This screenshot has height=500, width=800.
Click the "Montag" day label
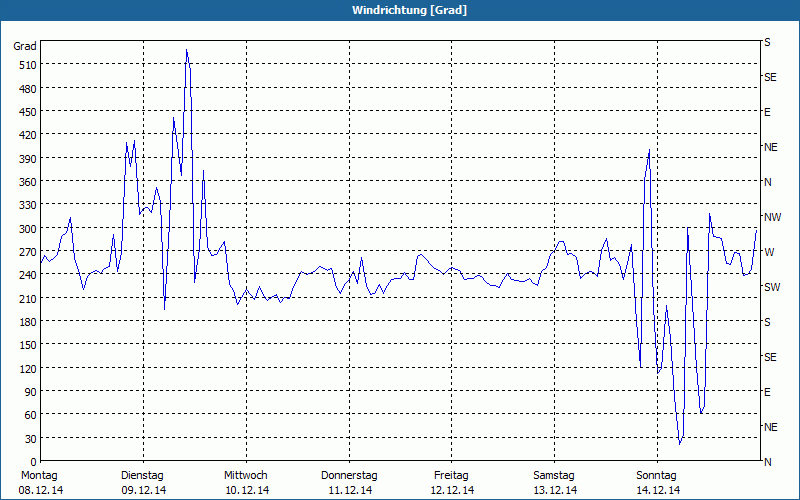tap(39, 476)
